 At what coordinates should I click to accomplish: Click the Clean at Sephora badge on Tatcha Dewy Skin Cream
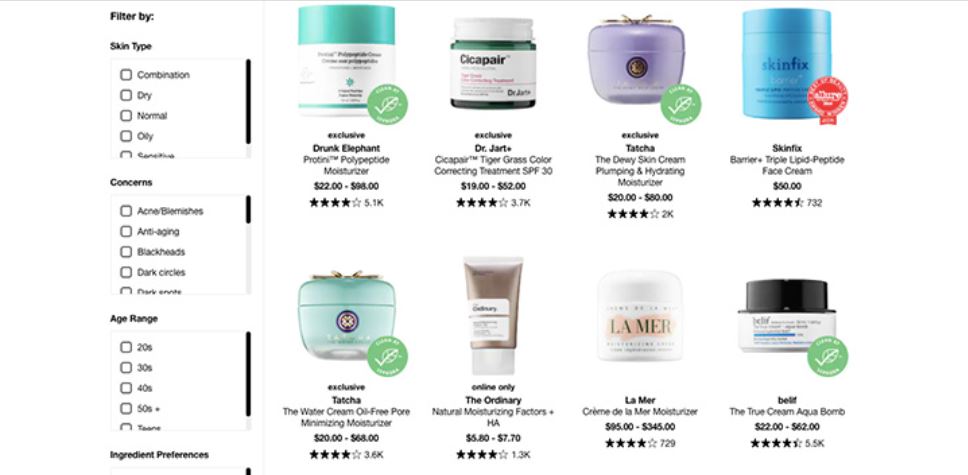point(681,104)
